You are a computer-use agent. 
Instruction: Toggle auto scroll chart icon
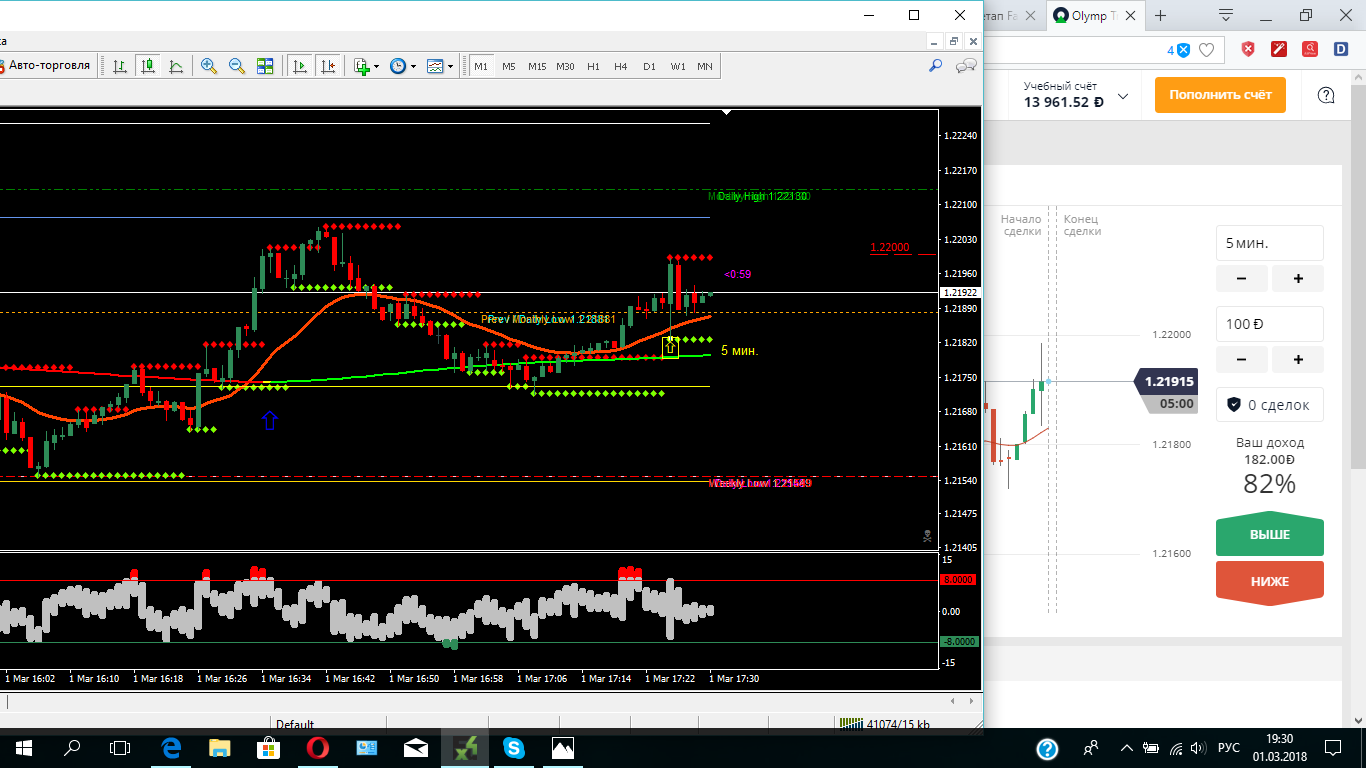click(x=299, y=66)
